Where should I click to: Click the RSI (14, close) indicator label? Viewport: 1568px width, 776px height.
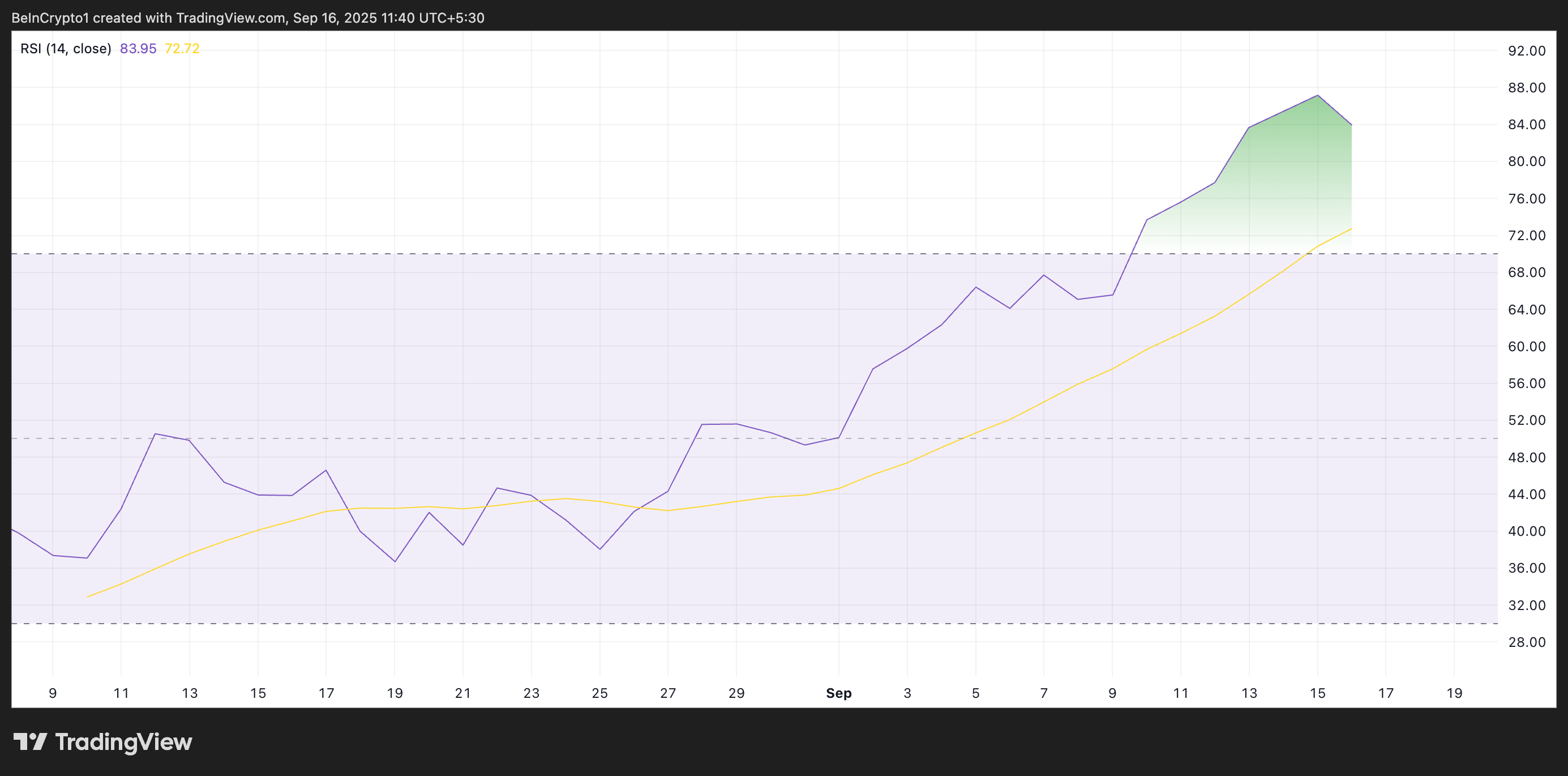66,49
